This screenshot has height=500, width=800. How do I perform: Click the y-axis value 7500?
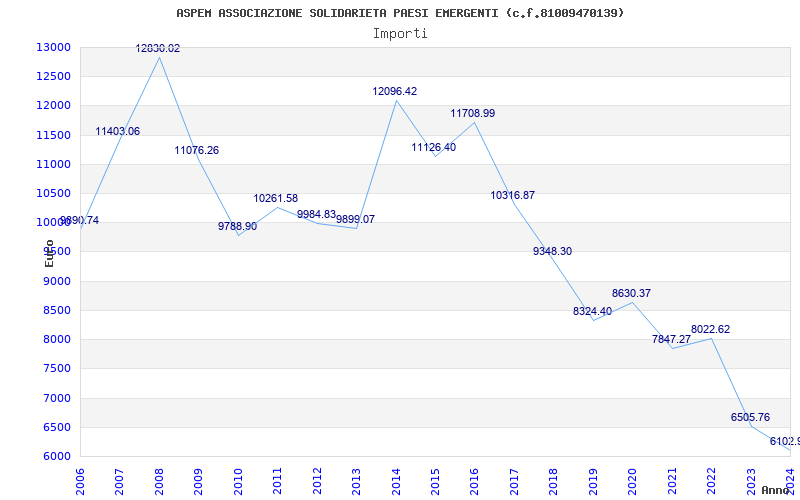tap(56, 368)
